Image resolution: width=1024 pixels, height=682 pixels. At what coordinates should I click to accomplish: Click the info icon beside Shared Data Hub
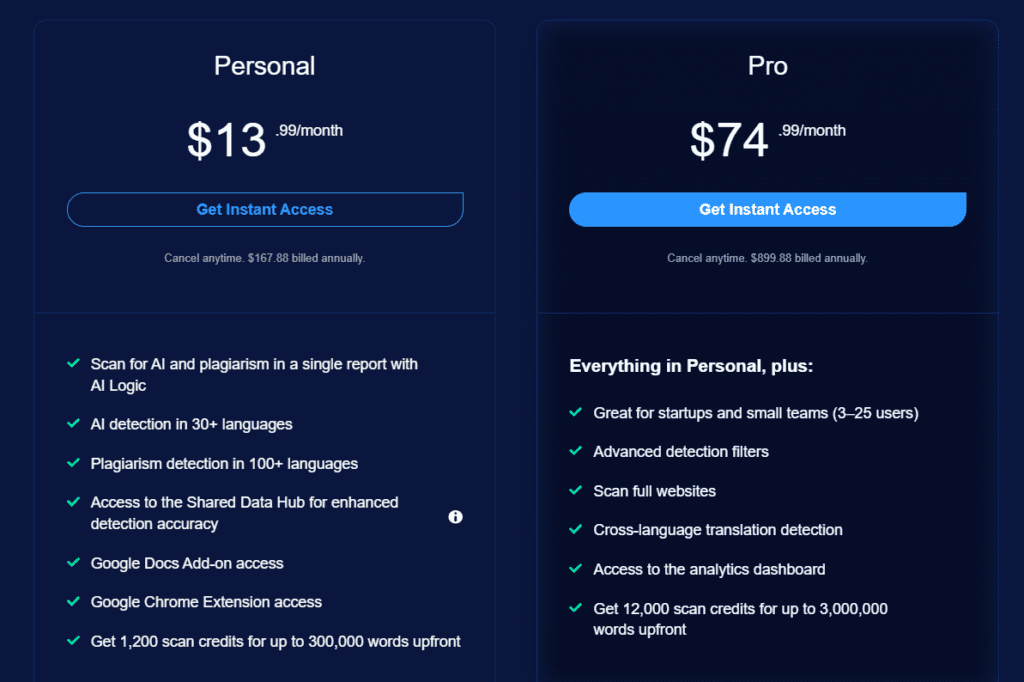455,516
